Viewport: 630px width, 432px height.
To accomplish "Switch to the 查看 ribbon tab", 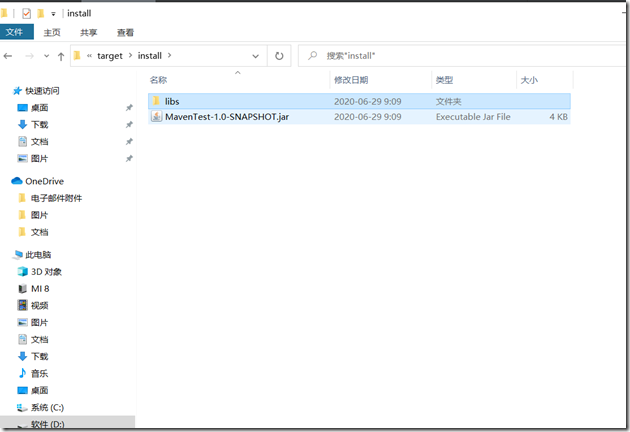I will (x=125, y=33).
